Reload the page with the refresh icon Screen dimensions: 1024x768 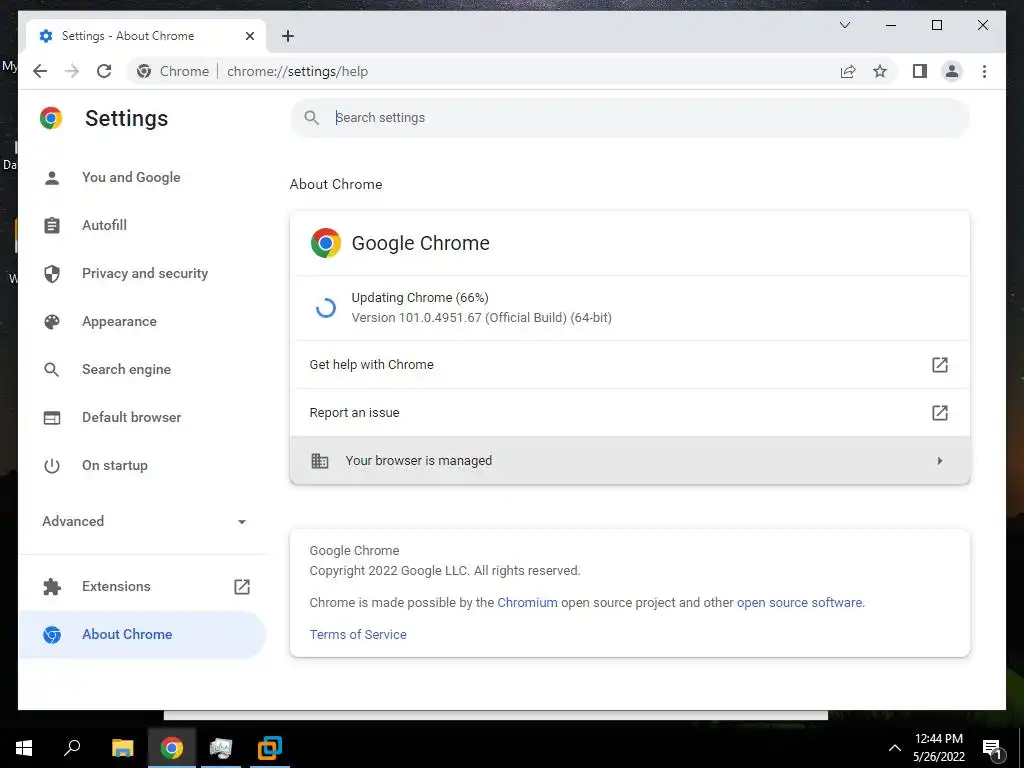click(104, 71)
